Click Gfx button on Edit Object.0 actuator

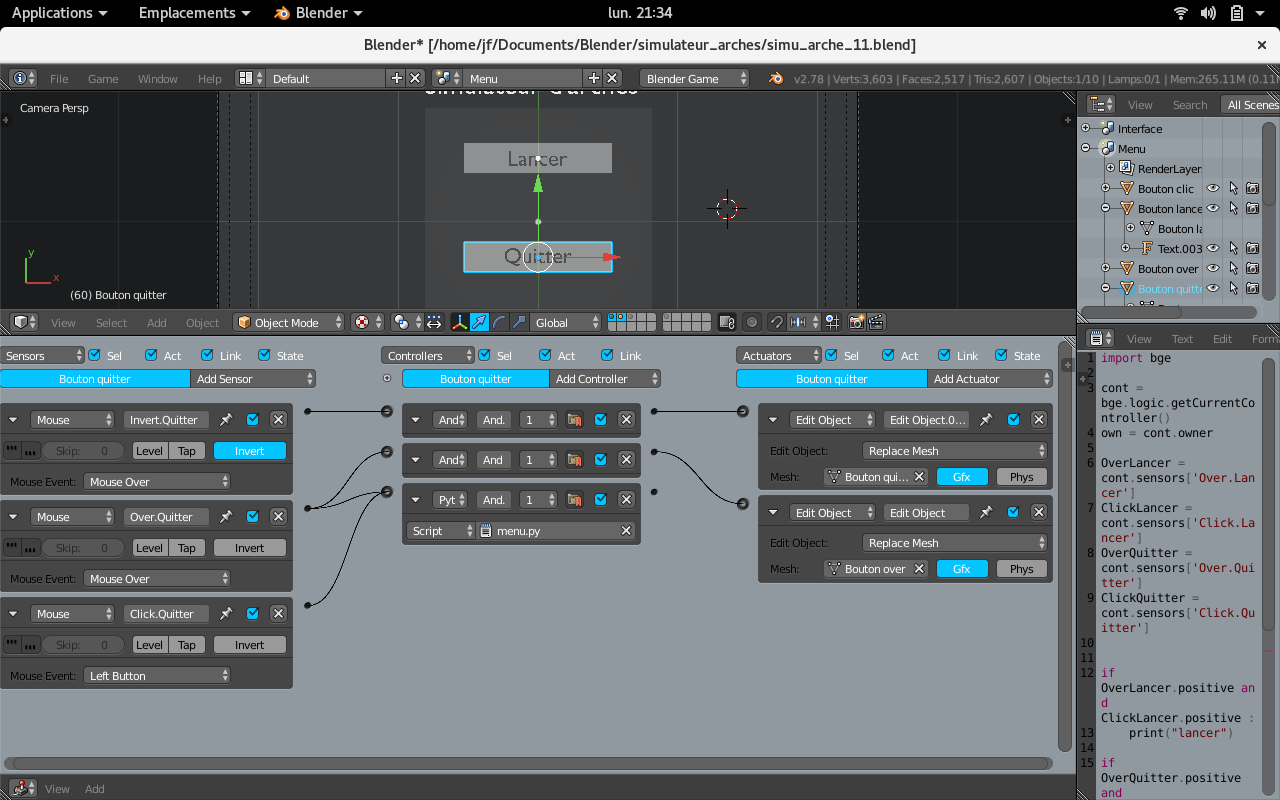click(x=962, y=477)
